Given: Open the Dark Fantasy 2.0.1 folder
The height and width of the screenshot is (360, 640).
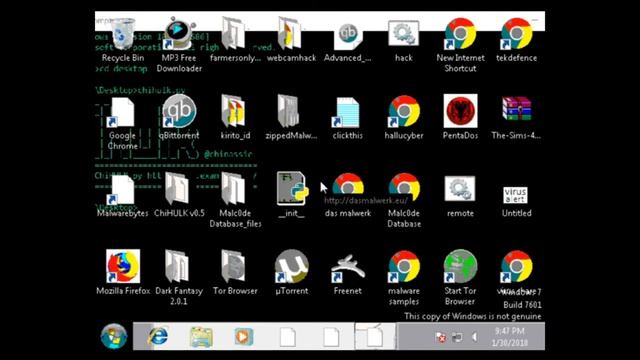Looking at the screenshot, I should pyautogui.click(x=178, y=266).
